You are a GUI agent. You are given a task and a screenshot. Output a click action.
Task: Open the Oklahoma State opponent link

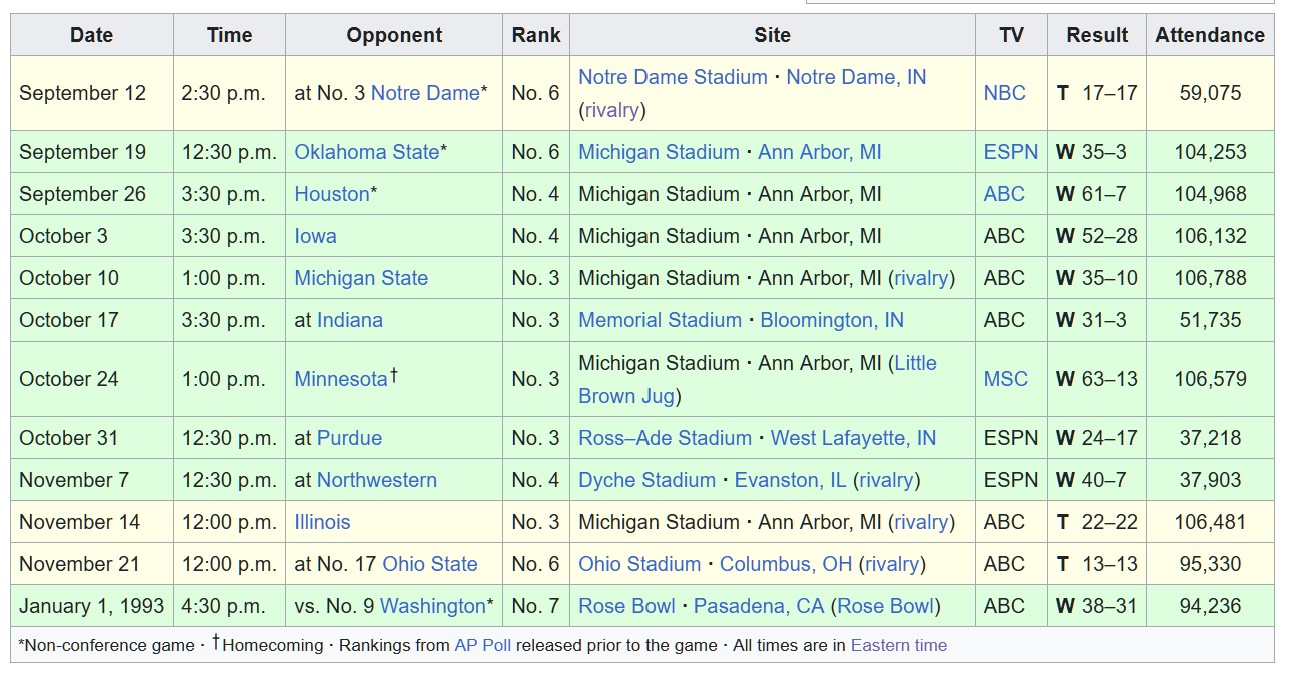click(x=367, y=152)
